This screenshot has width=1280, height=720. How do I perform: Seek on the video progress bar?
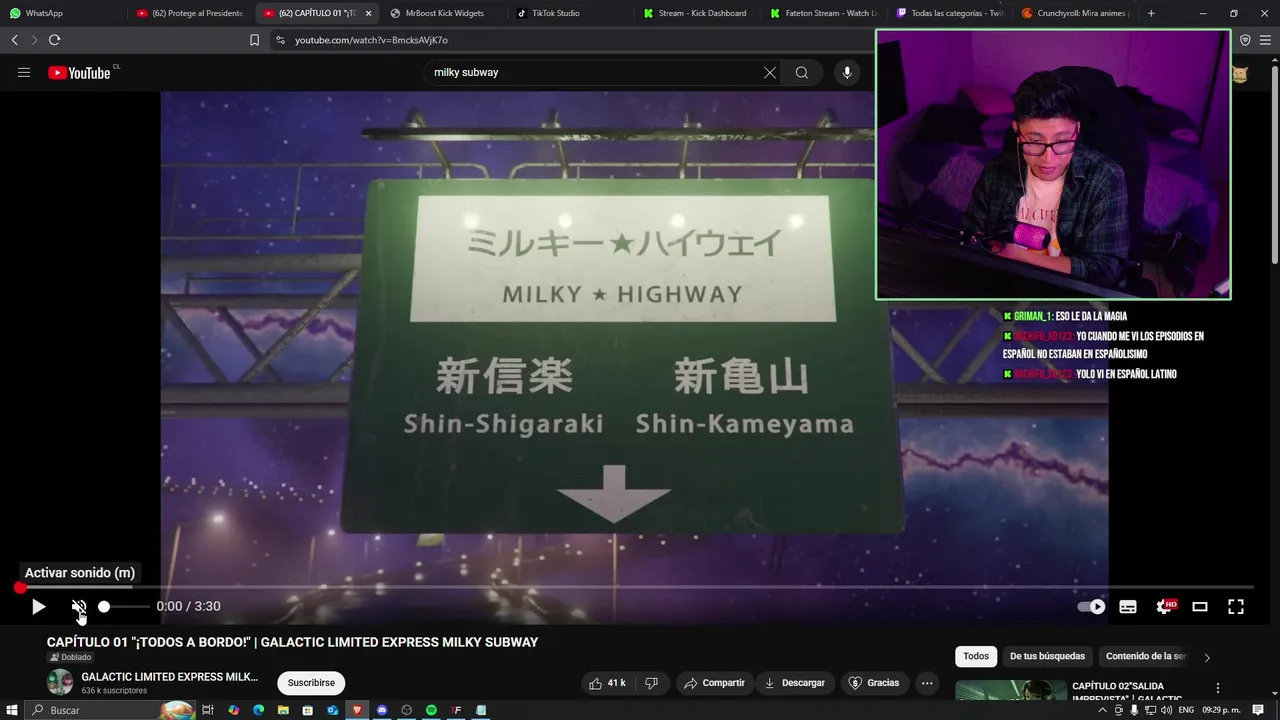click(636, 588)
